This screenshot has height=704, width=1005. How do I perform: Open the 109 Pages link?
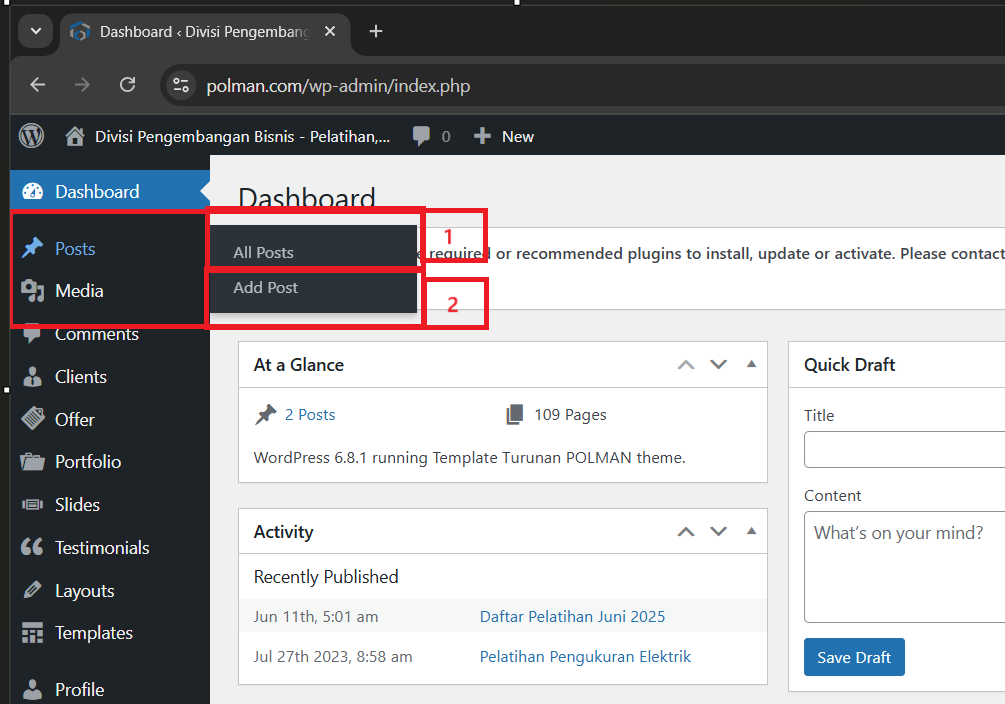(x=570, y=415)
